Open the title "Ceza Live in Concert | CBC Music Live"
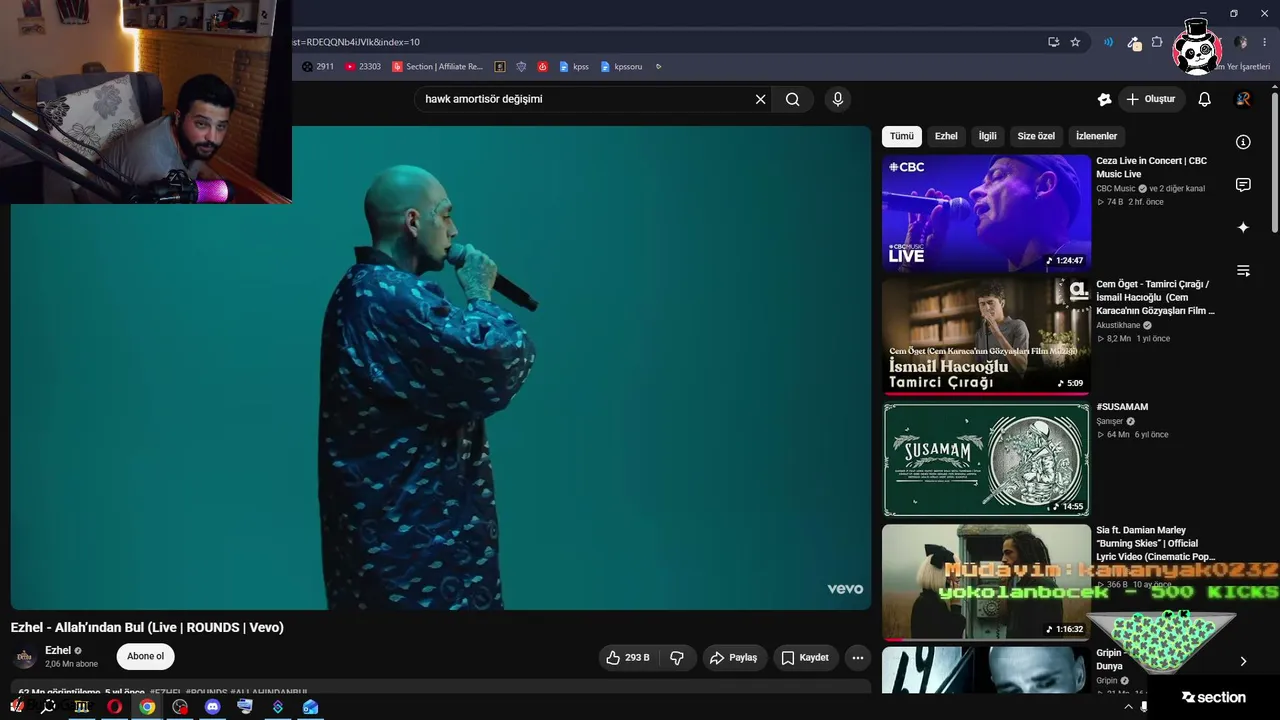This screenshot has width=1280, height=720. point(1151,167)
